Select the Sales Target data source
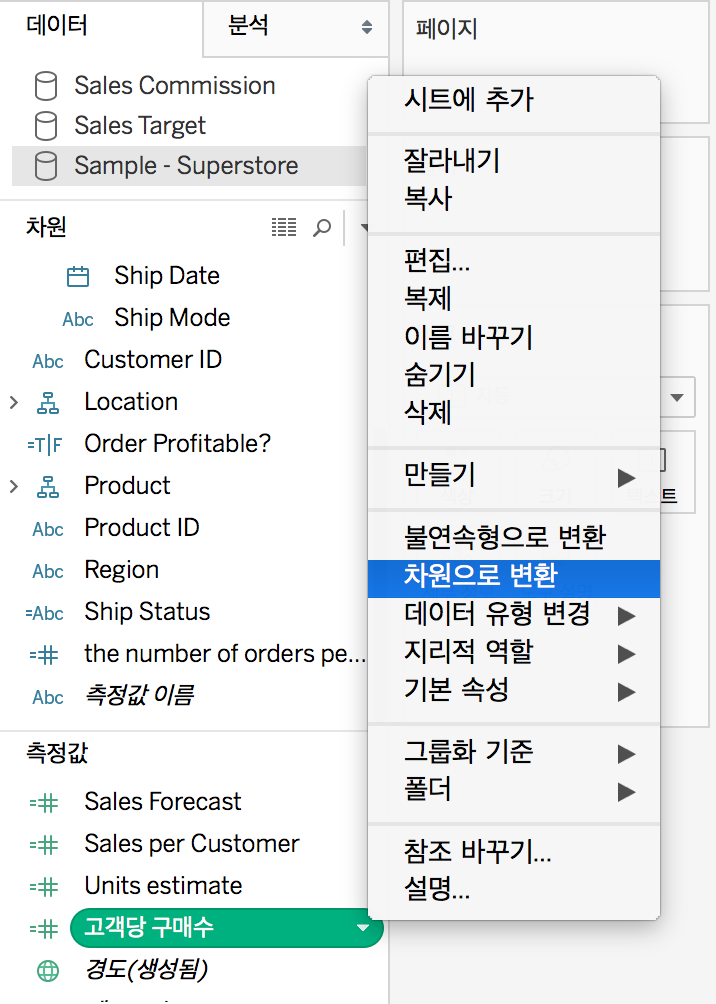This screenshot has width=716, height=1004. point(140,126)
